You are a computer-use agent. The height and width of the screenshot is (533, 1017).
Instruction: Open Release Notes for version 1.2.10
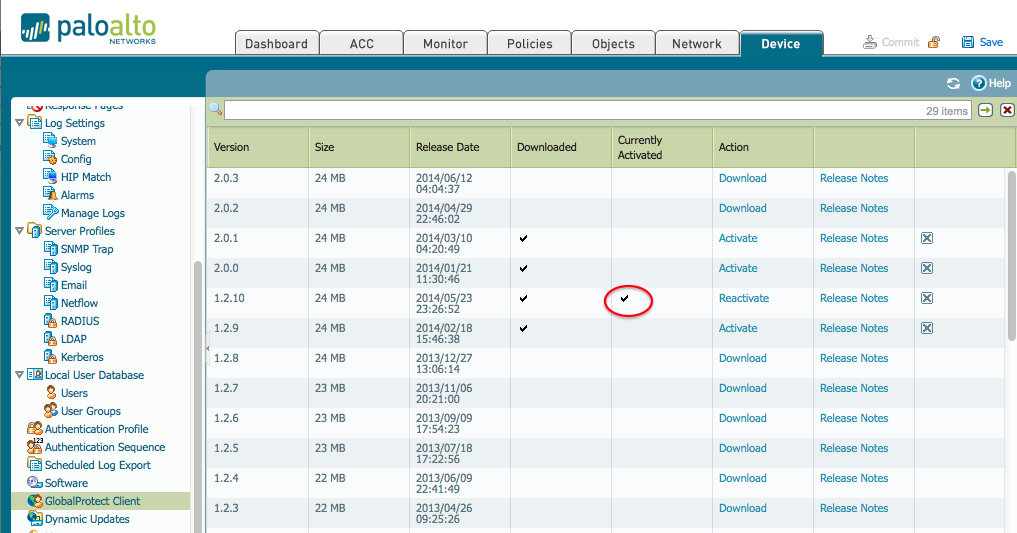(854, 298)
